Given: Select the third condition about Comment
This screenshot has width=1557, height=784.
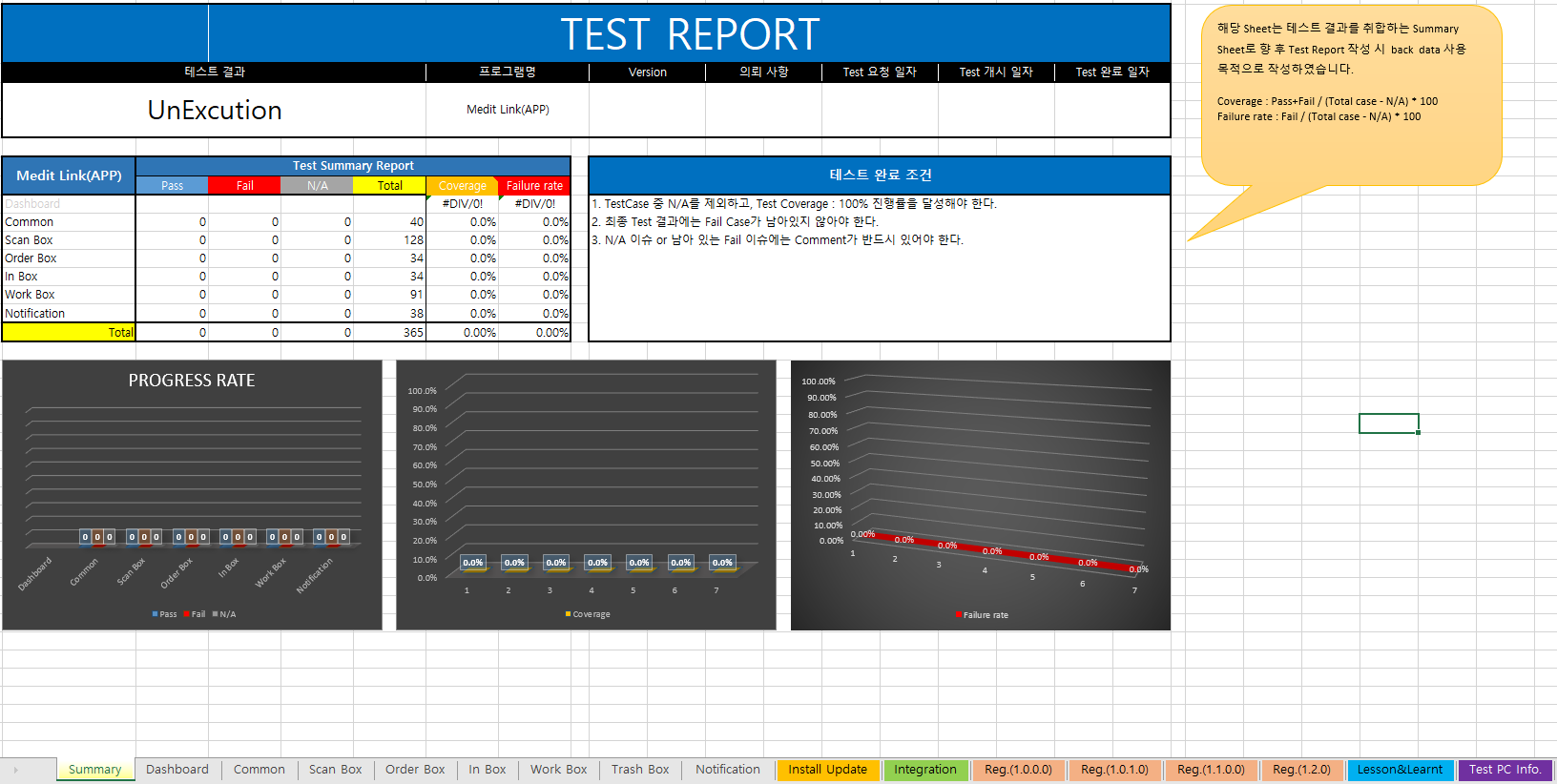Looking at the screenshot, I should click(778, 240).
